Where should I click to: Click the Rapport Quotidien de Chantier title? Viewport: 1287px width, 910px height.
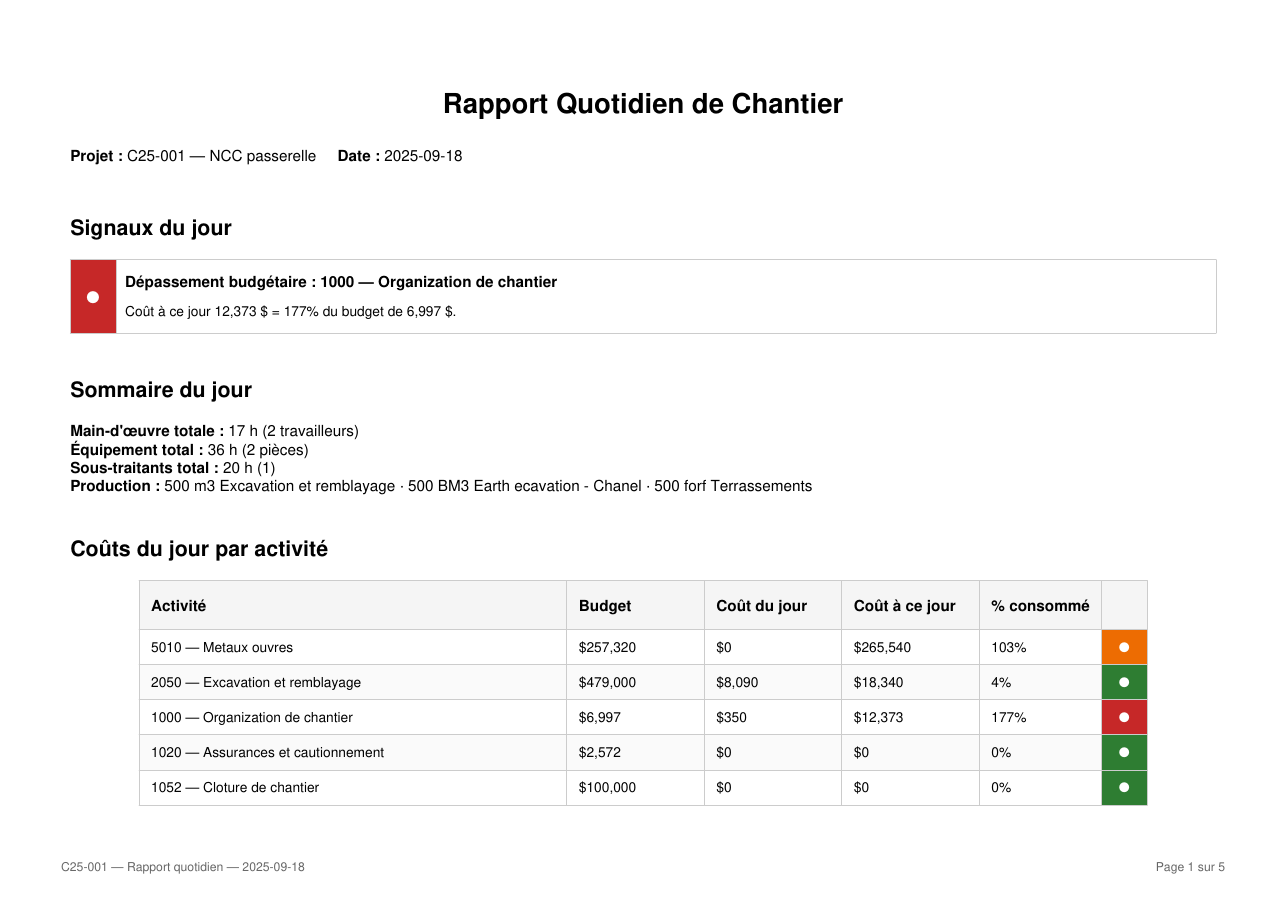643,104
